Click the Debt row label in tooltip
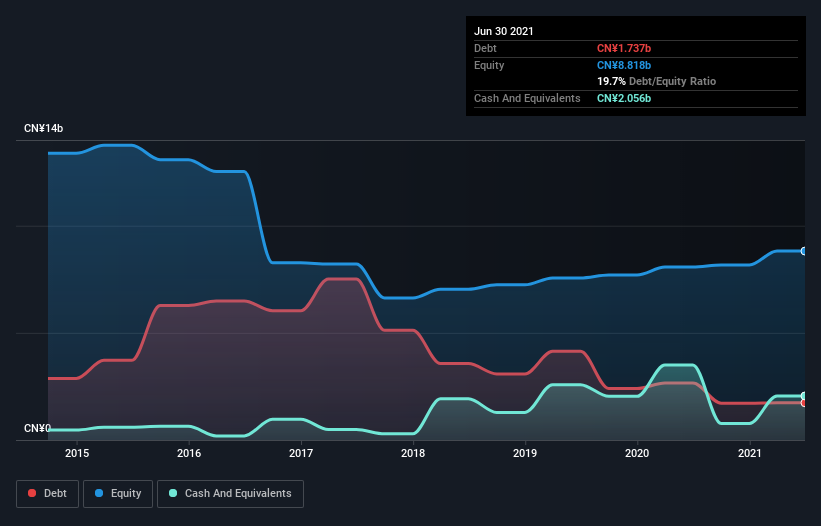 point(485,48)
